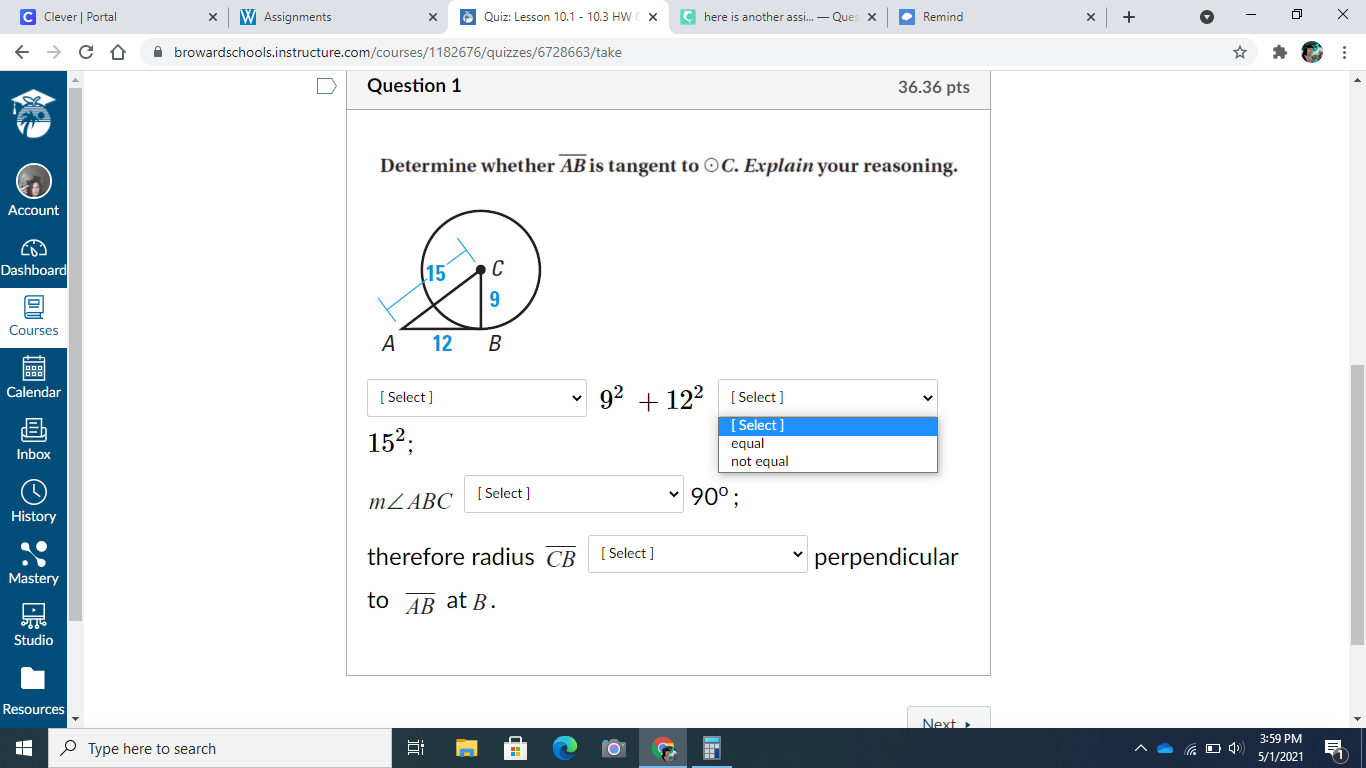This screenshot has height=768, width=1366.
Task: Go to the Next question
Action: point(948,722)
